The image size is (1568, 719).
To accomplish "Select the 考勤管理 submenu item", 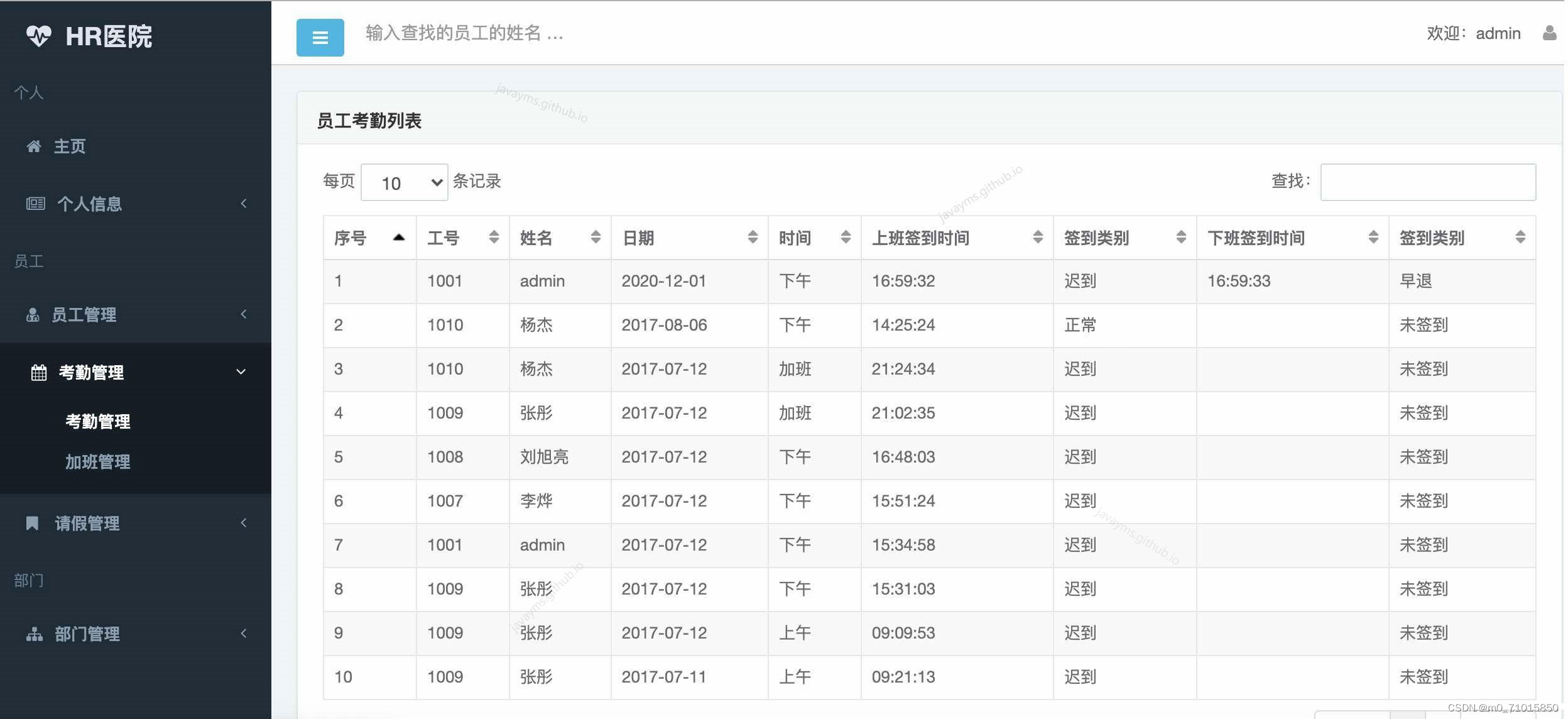I will click(x=98, y=421).
